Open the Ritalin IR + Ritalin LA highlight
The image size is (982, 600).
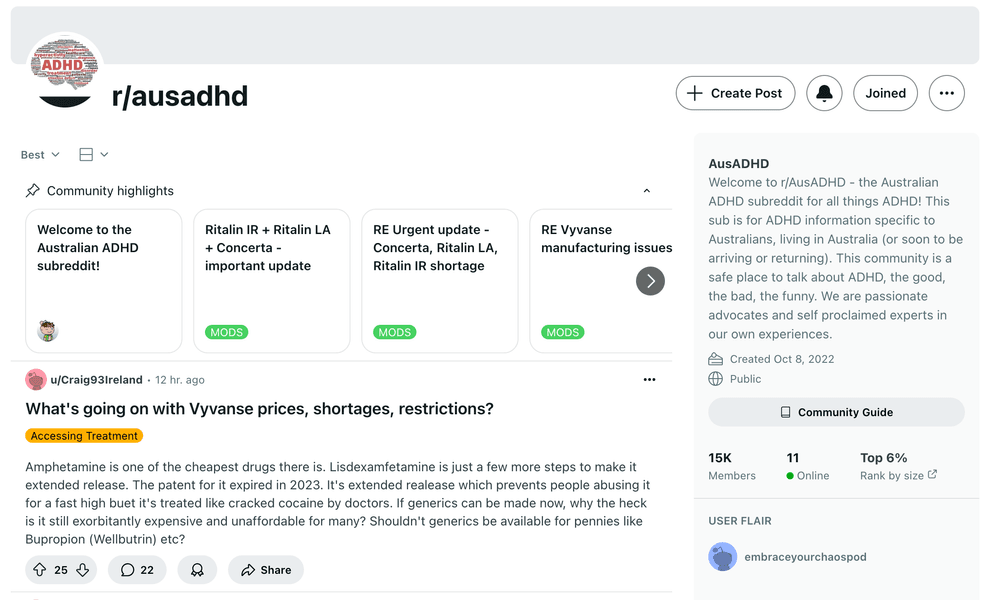click(x=272, y=281)
